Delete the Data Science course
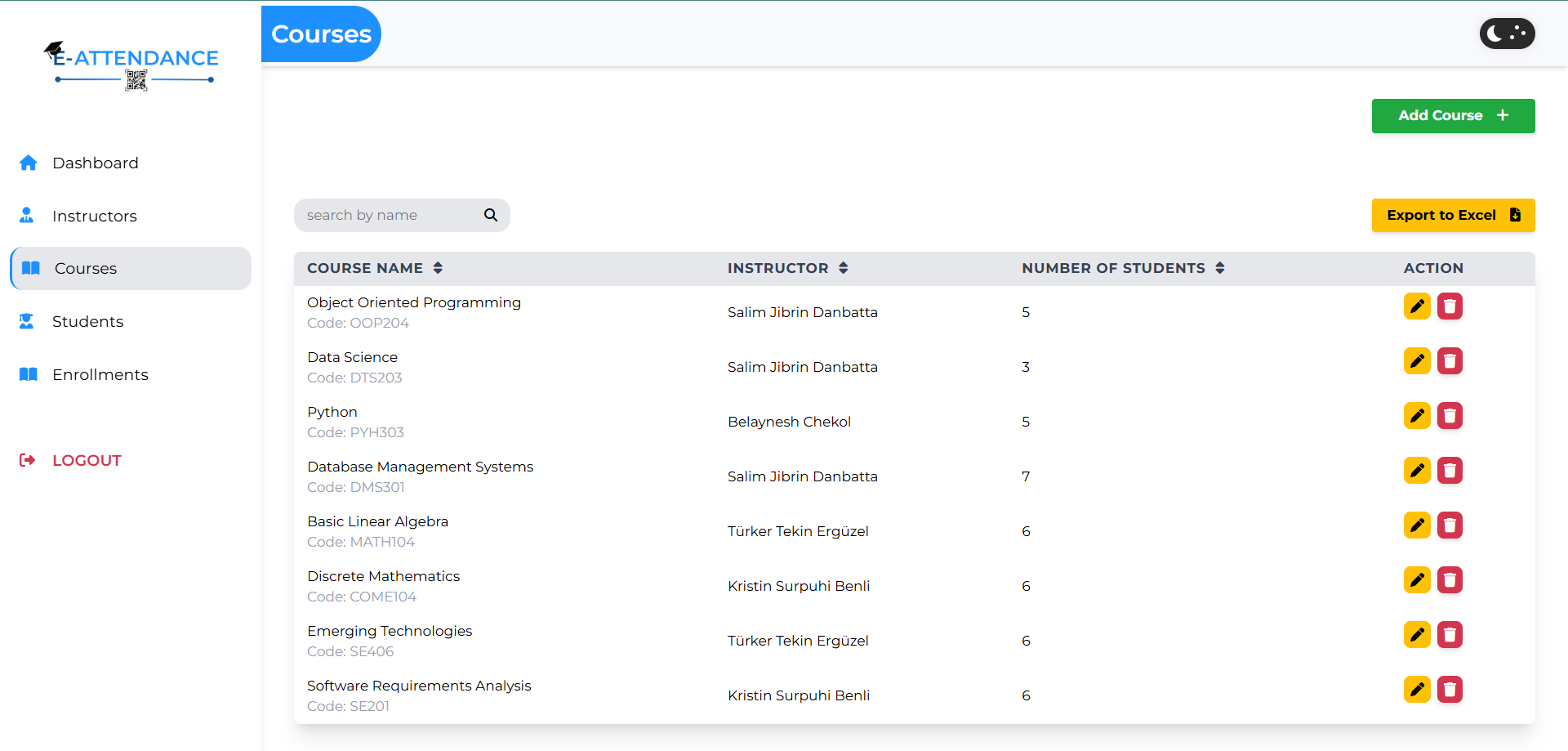Image resolution: width=1568 pixels, height=751 pixels. pos(1450,361)
